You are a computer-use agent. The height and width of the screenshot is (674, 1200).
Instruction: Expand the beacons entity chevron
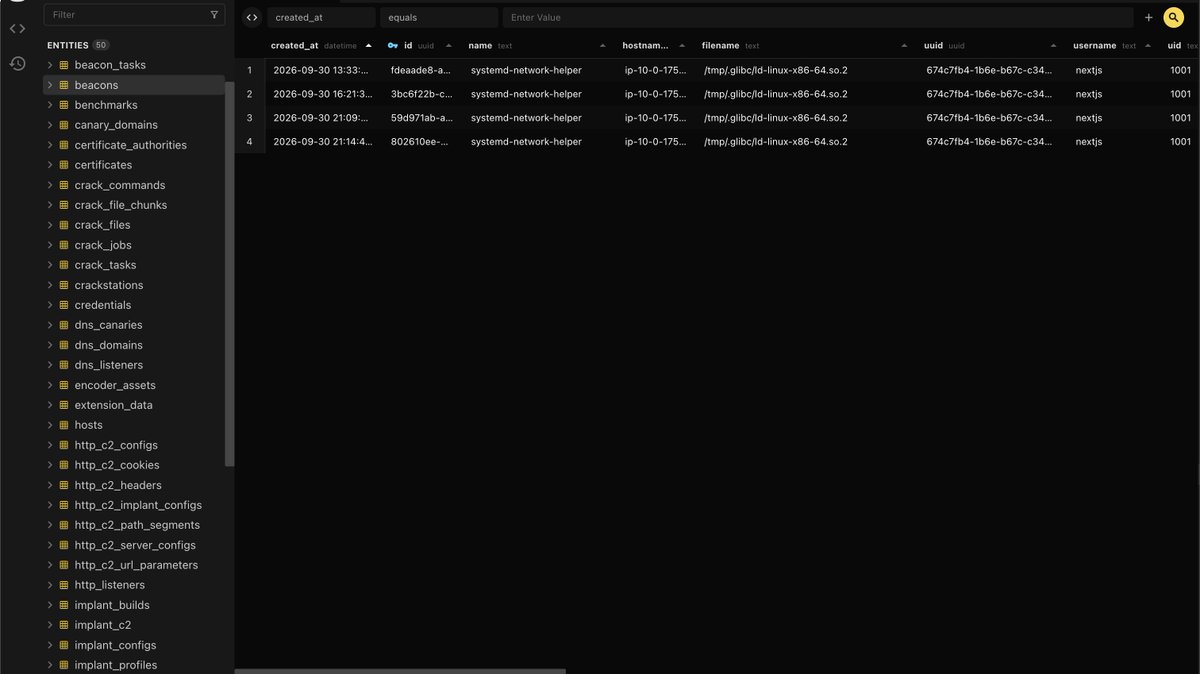[50, 85]
